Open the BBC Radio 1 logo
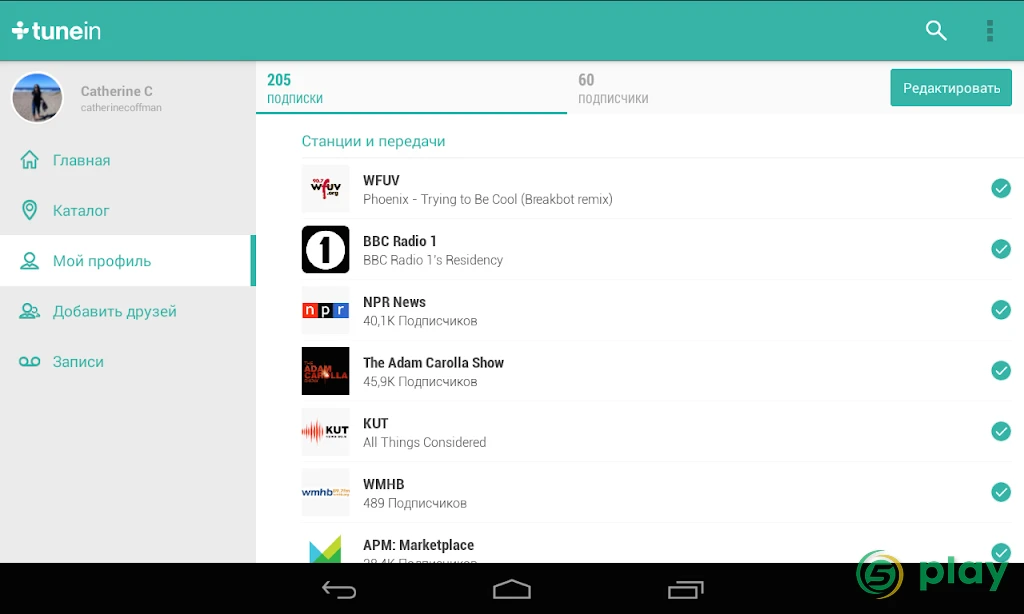The height and width of the screenshot is (614, 1024). (325, 249)
